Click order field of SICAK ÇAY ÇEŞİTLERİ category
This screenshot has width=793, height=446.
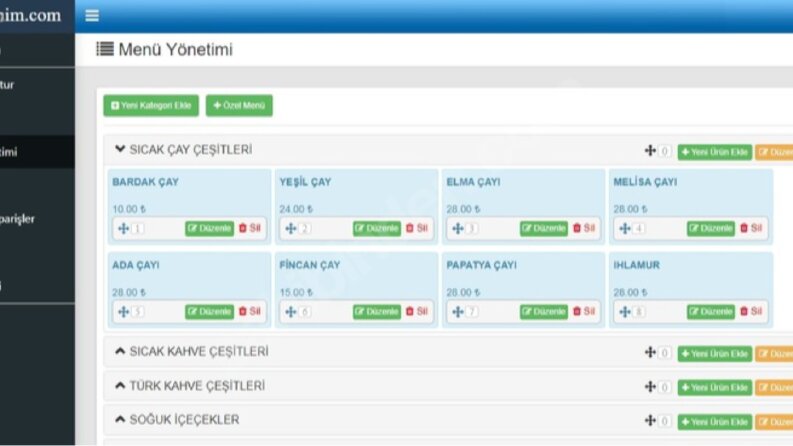[x=665, y=151]
